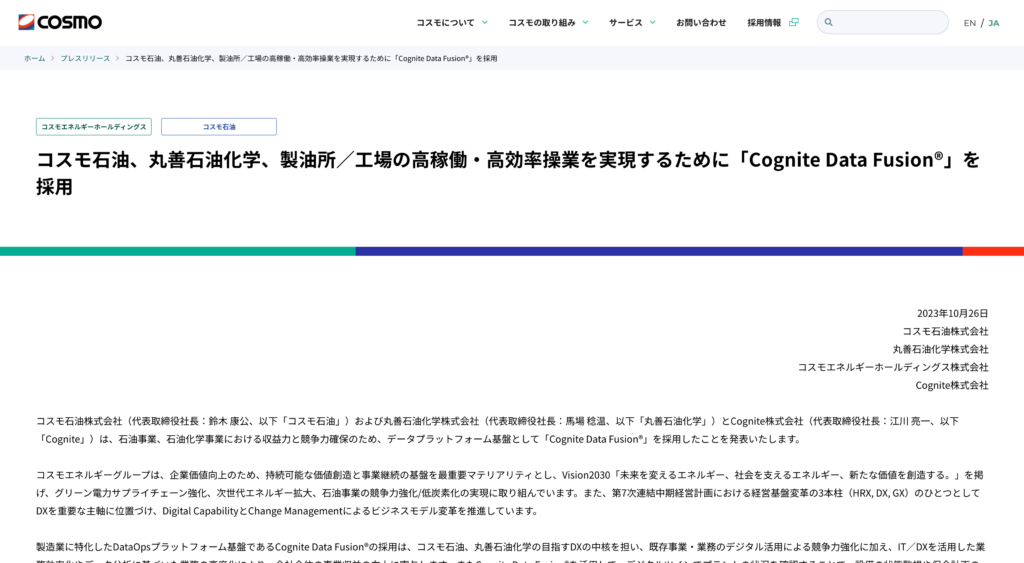Click the date 2023年10月26日

click(x=952, y=314)
